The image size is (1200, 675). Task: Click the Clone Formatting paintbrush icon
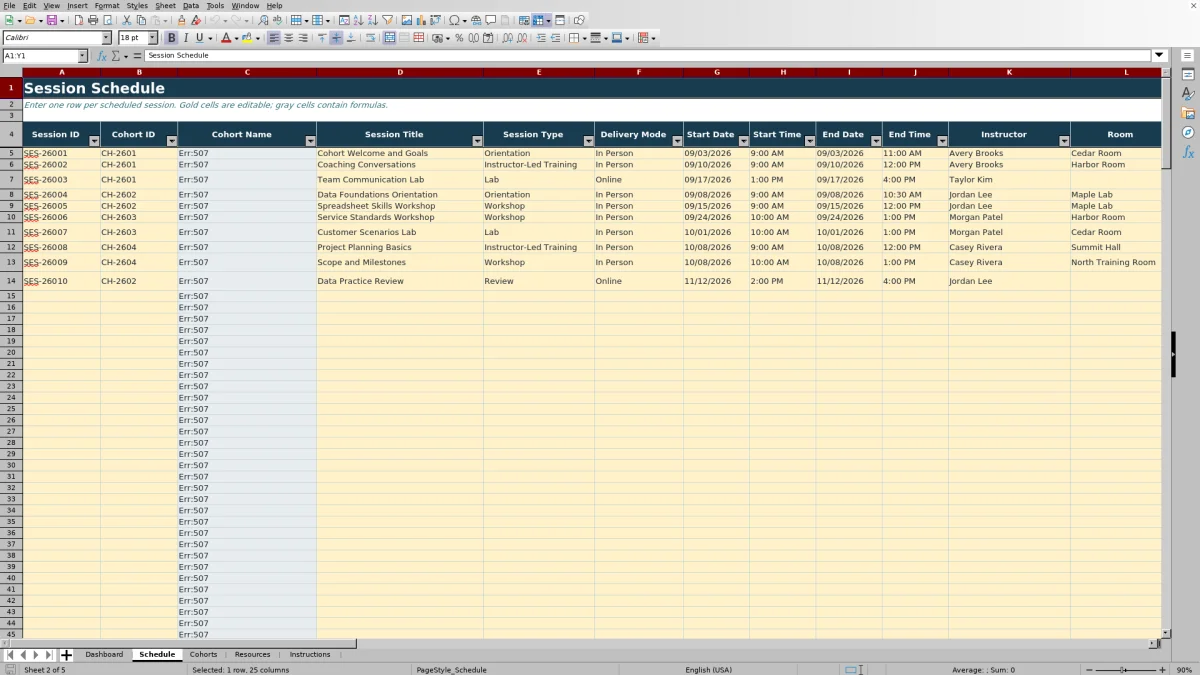(181, 20)
